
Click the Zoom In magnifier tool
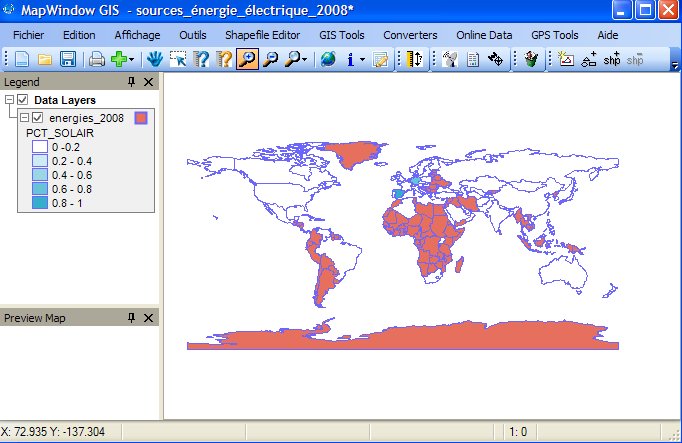click(x=246, y=60)
